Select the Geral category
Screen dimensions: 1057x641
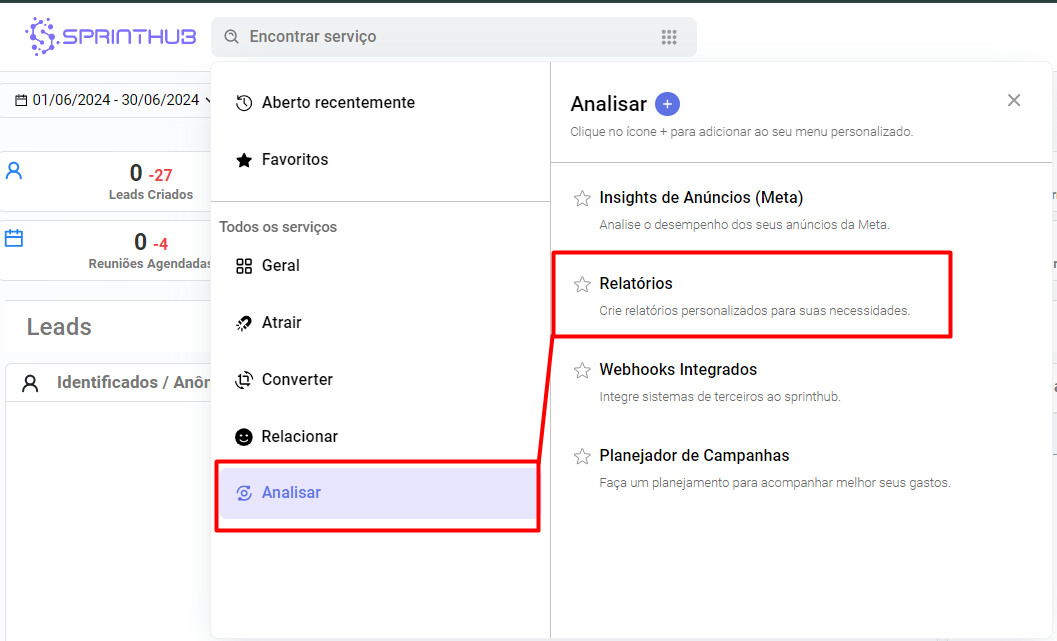(x=280, y=265)
